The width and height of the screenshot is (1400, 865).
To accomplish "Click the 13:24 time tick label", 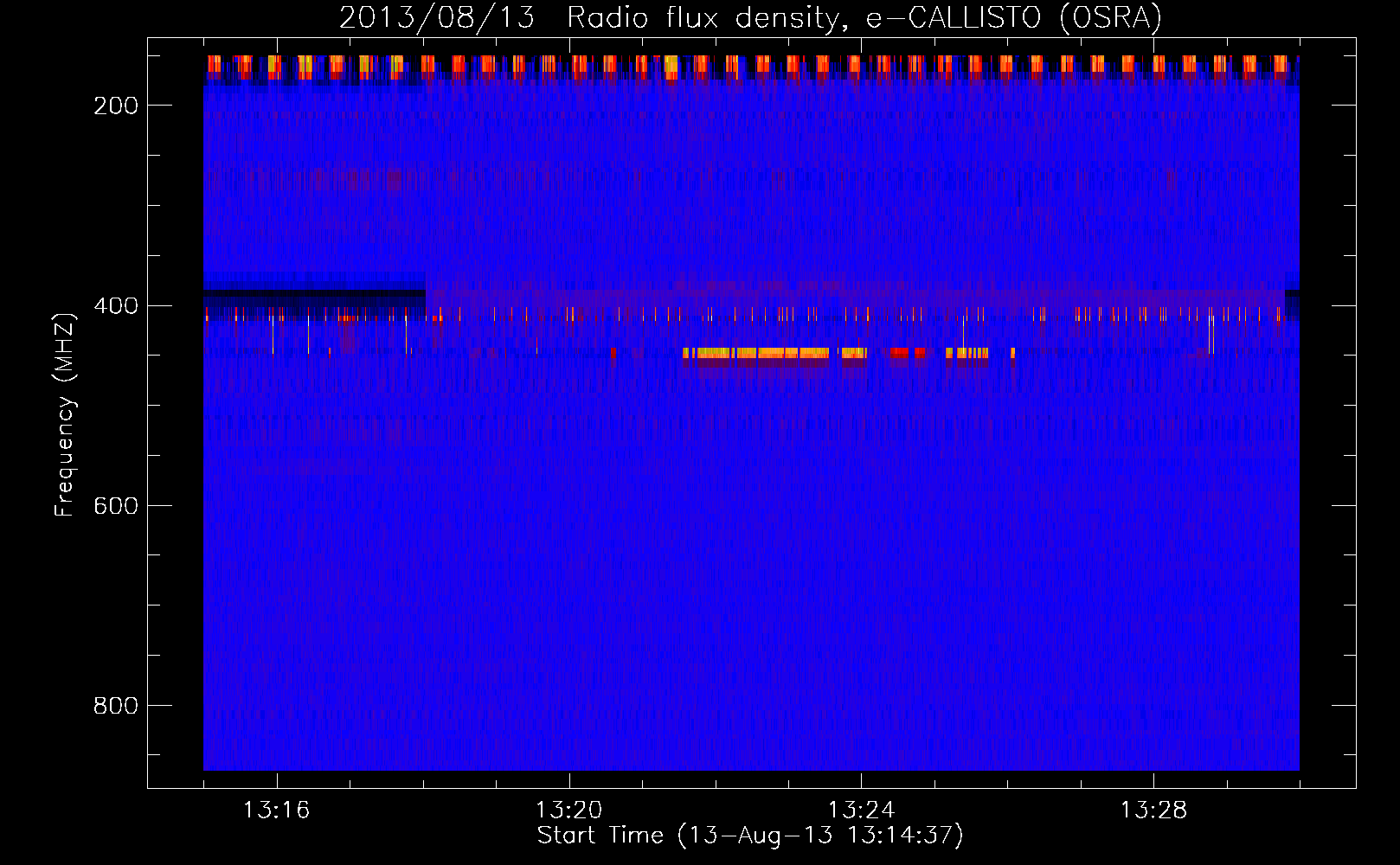I will [861, 811].
